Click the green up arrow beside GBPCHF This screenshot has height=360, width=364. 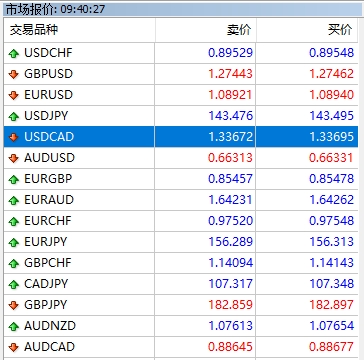(x=14, y=263)
